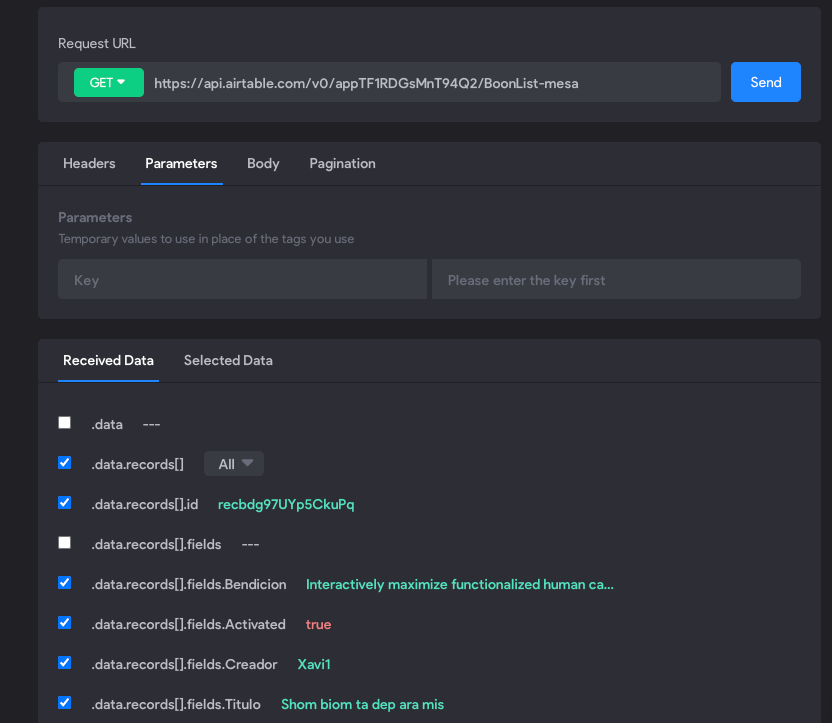
Task: Uncheck the .data.records[] checkbox
Action: [65, 463]
